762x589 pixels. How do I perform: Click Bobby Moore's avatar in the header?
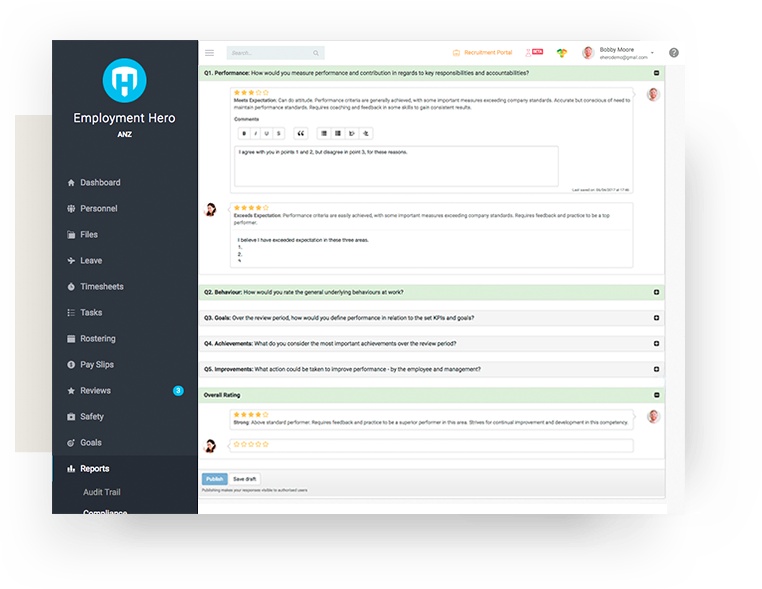coord(588,52)
